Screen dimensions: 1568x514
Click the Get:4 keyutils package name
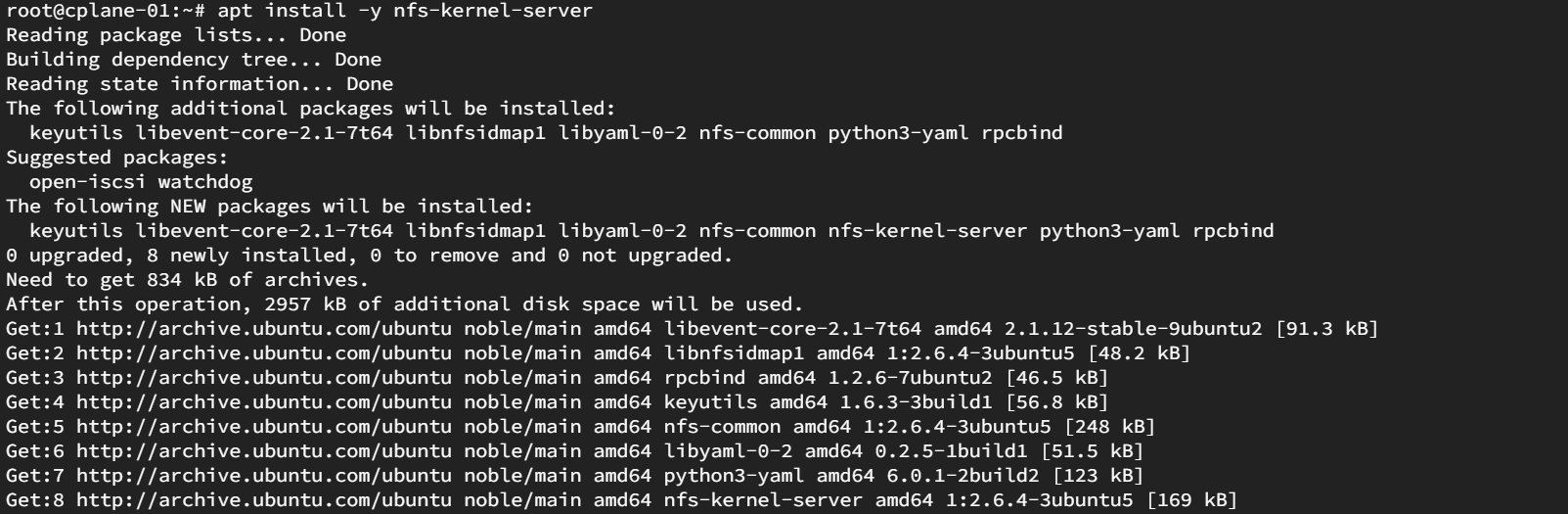tap(710, 402)
